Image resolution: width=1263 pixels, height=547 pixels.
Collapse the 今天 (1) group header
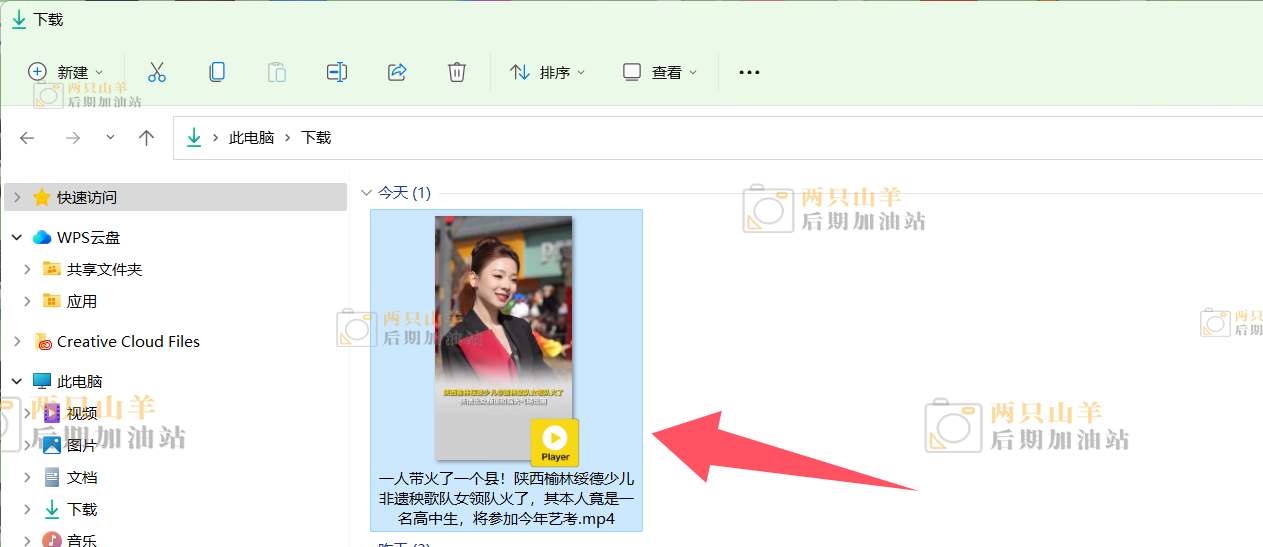click(x=366, y=193)
